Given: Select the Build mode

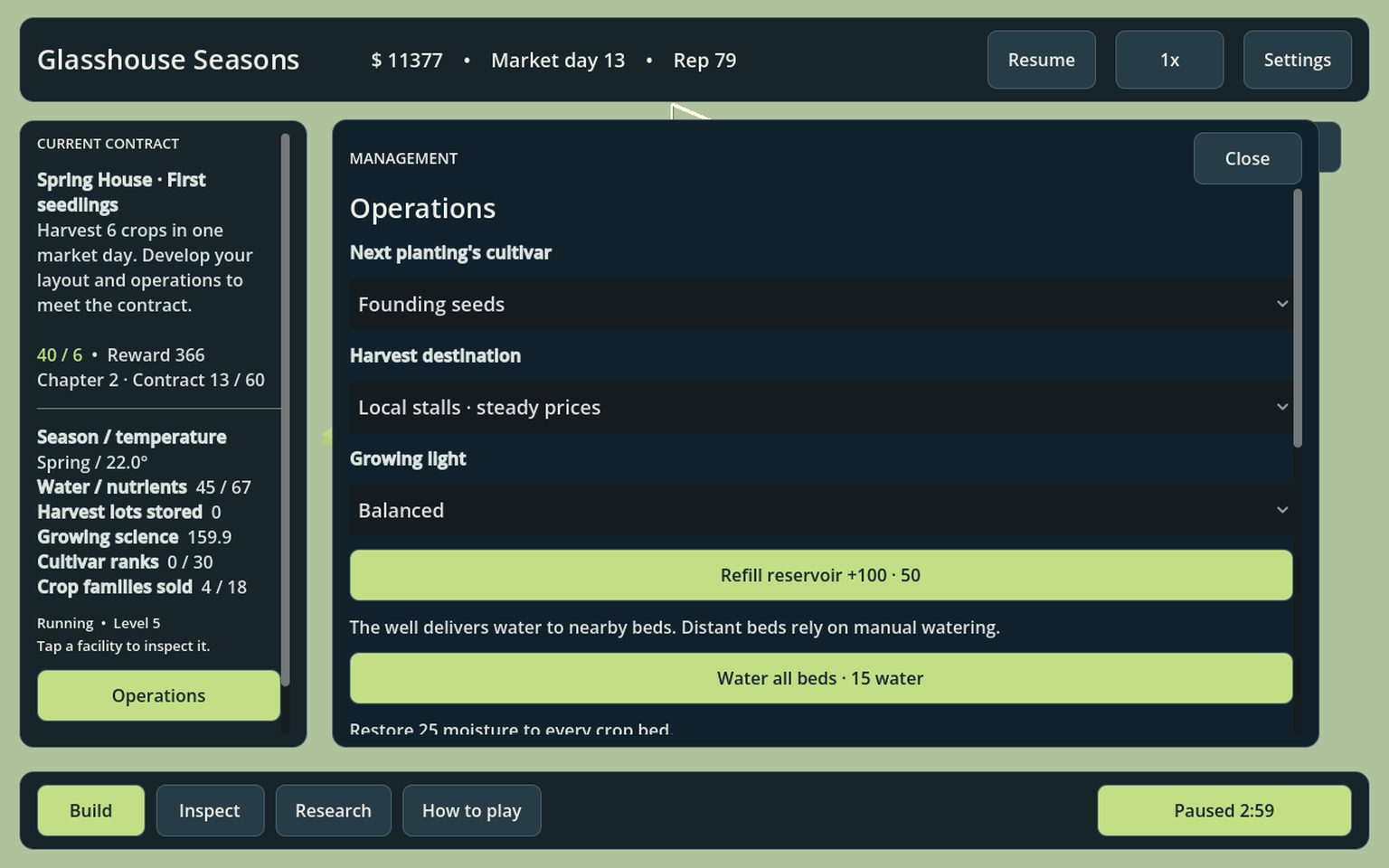Looking at the screenshot, I should (90, 810).
